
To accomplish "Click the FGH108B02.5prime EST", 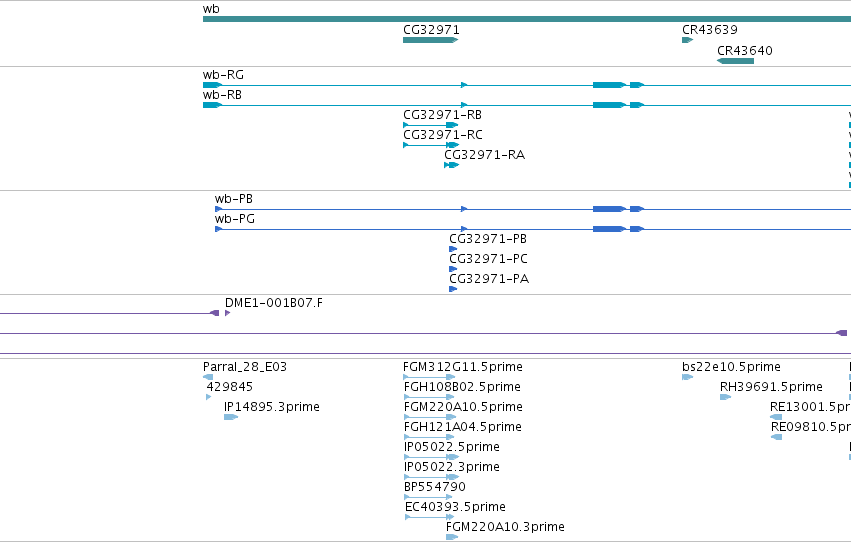I will coord(430,397).
